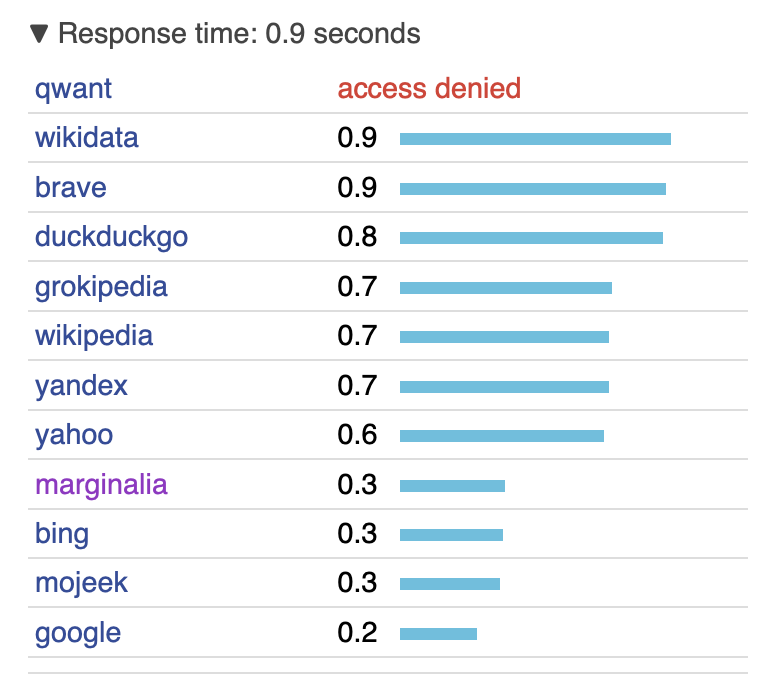
Task: Select the grokipedia engine link
Action: click(101, 287)
